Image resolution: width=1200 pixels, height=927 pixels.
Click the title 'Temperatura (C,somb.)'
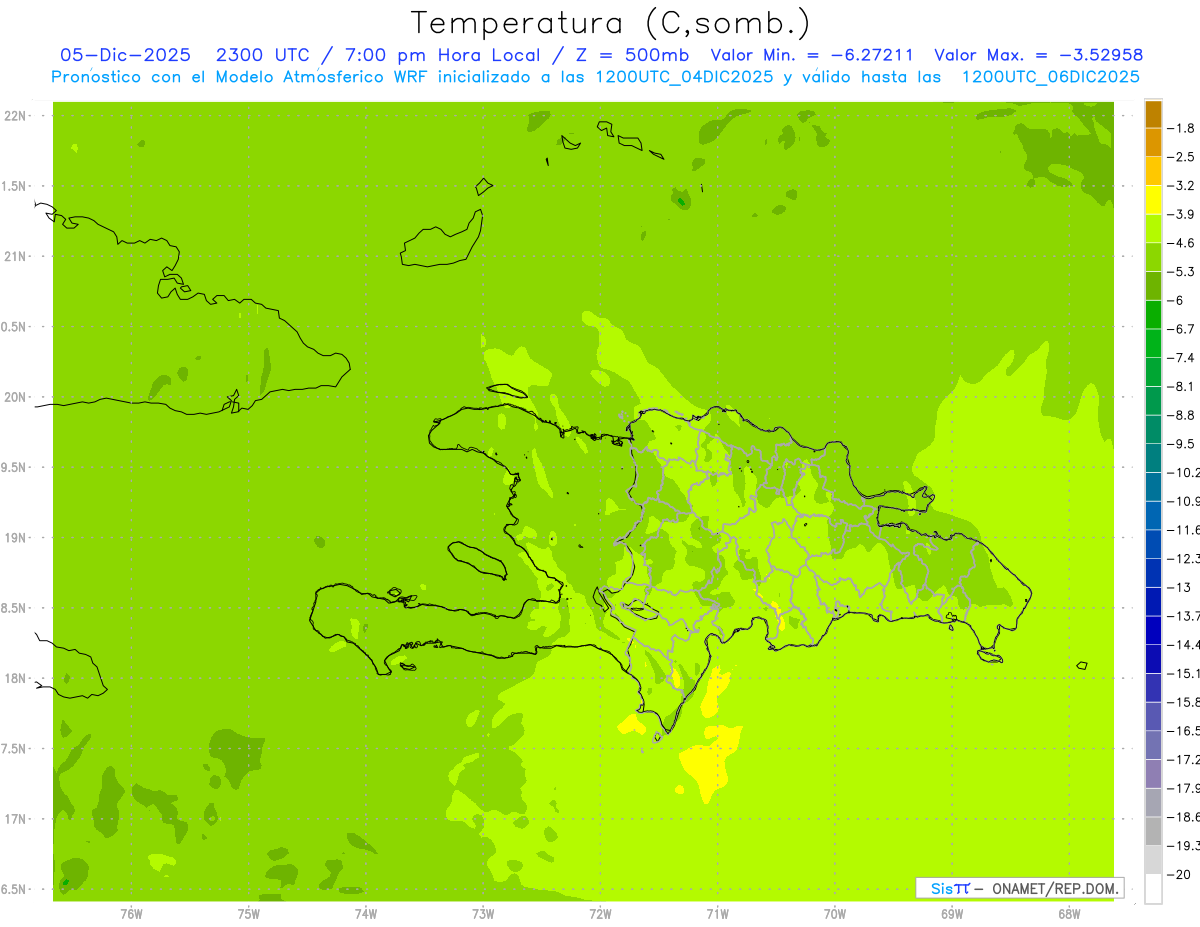click(x=611, y=23)
